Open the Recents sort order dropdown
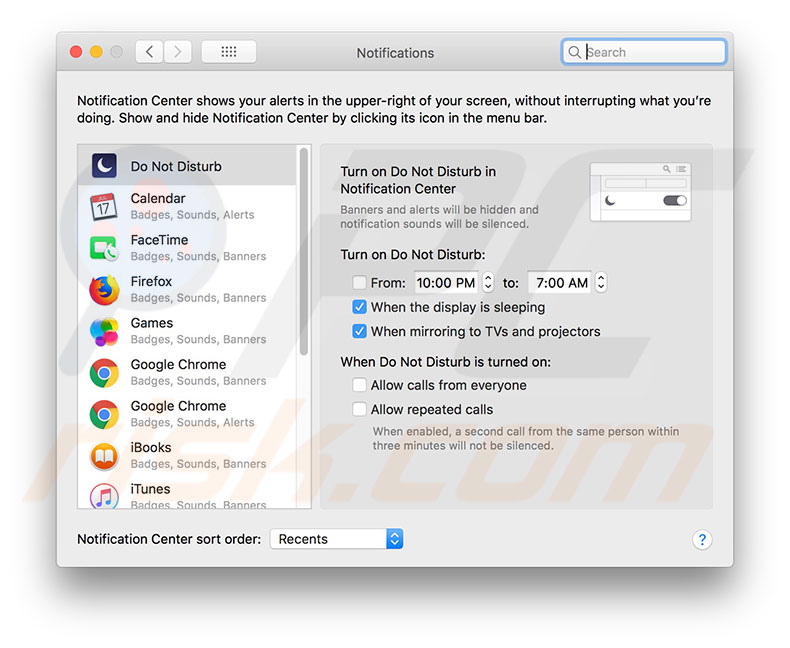 point(337,539)
